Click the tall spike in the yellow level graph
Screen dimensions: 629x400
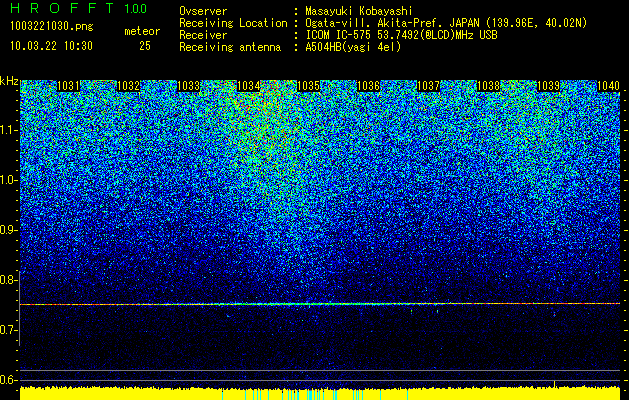click(555, 384)
